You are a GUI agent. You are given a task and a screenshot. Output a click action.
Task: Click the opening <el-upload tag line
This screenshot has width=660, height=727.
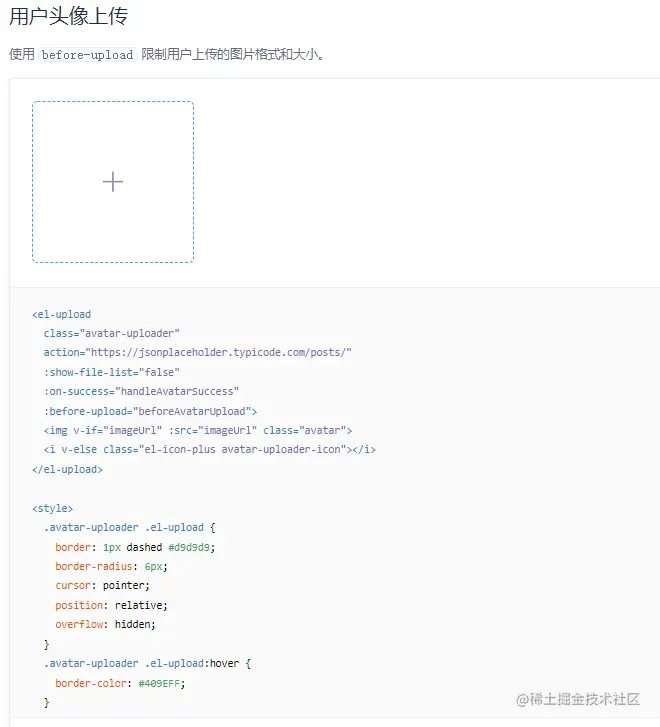(61, 314)
